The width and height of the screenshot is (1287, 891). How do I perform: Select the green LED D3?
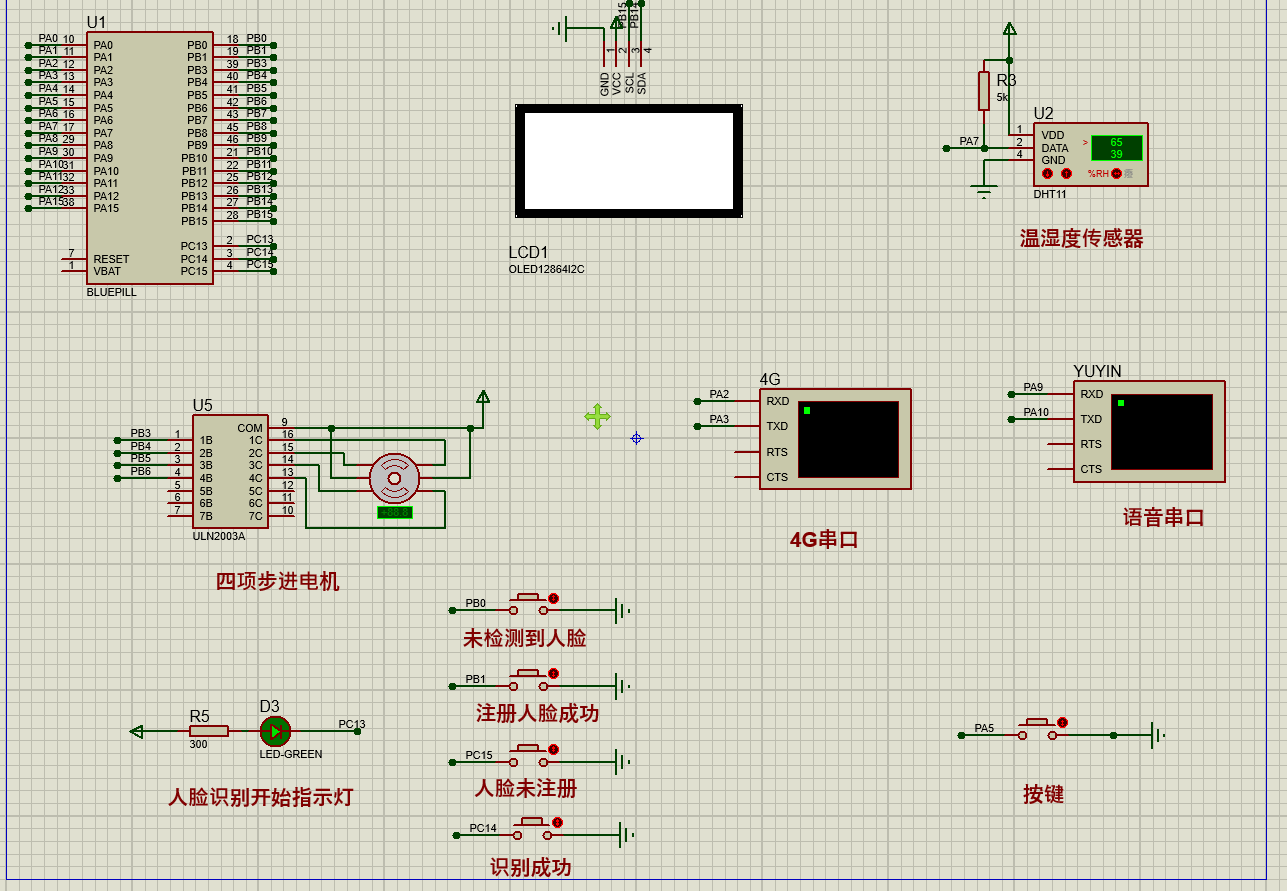(x=274, y=731)
